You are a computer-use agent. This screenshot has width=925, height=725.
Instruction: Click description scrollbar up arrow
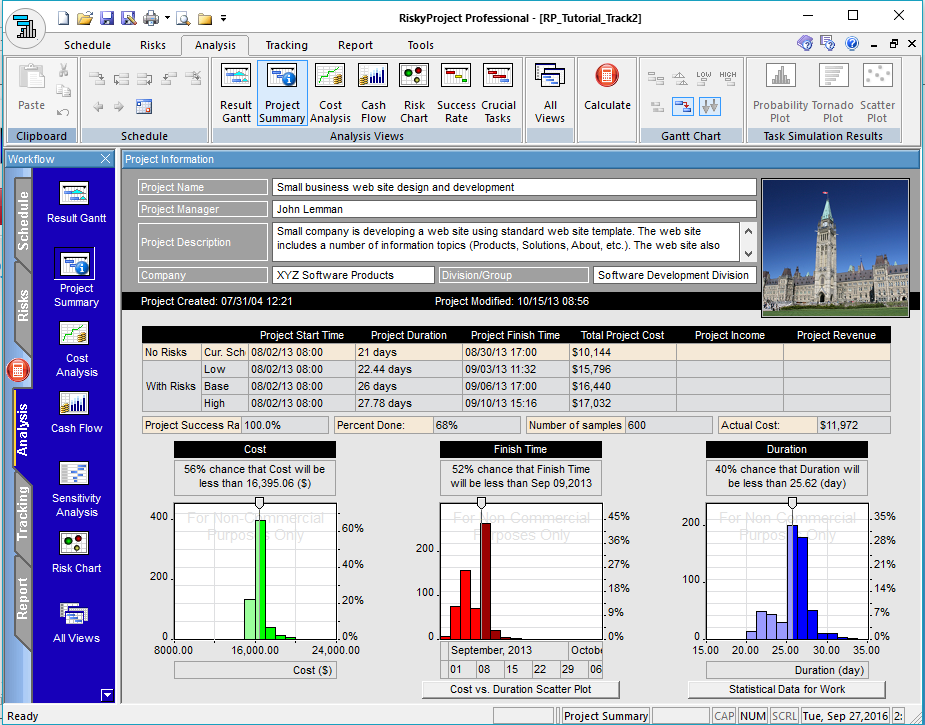pos(748,231)
